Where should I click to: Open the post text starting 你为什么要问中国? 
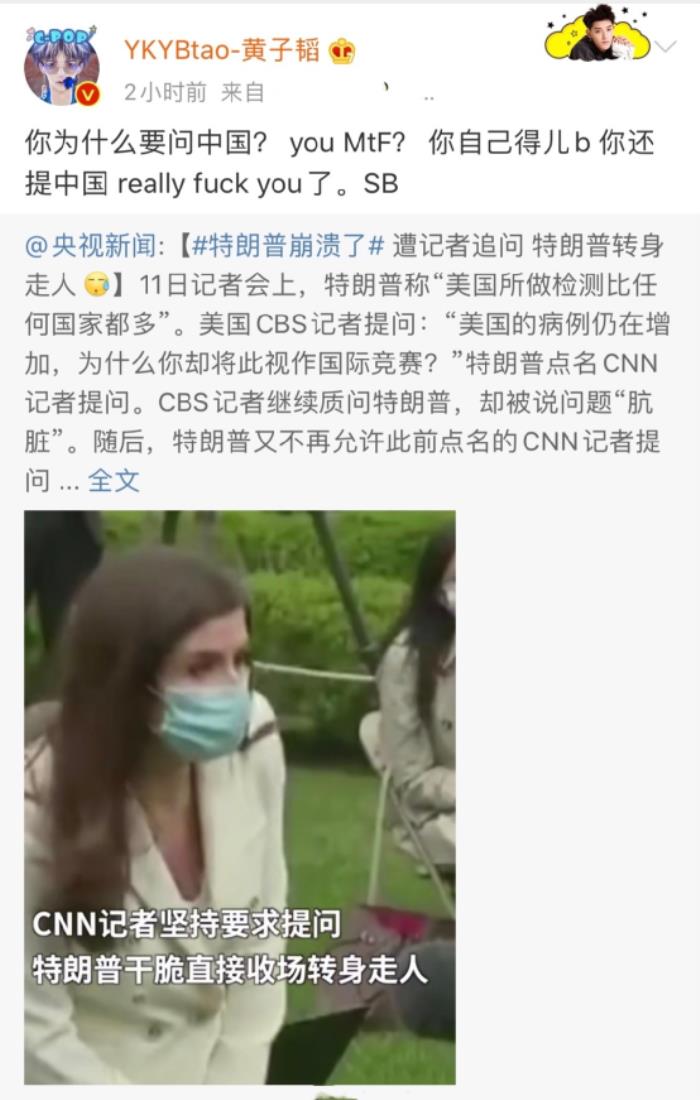point(339,163)
